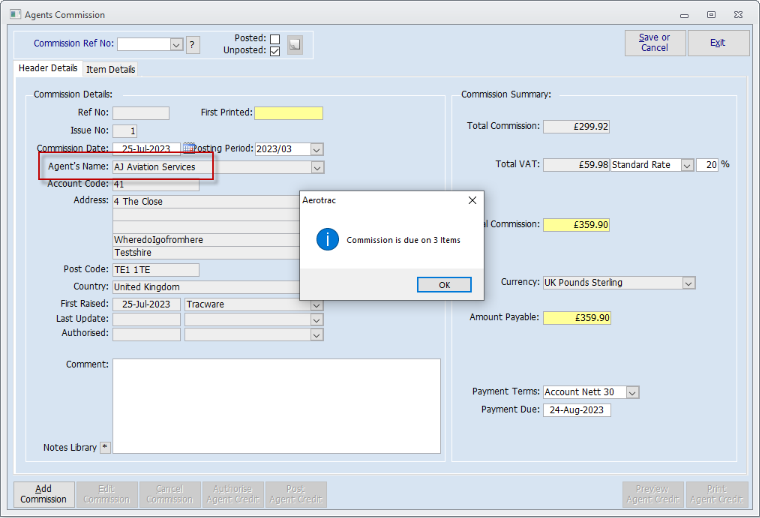
Task: Open the Last Update user dropdown
Action: 317,320
